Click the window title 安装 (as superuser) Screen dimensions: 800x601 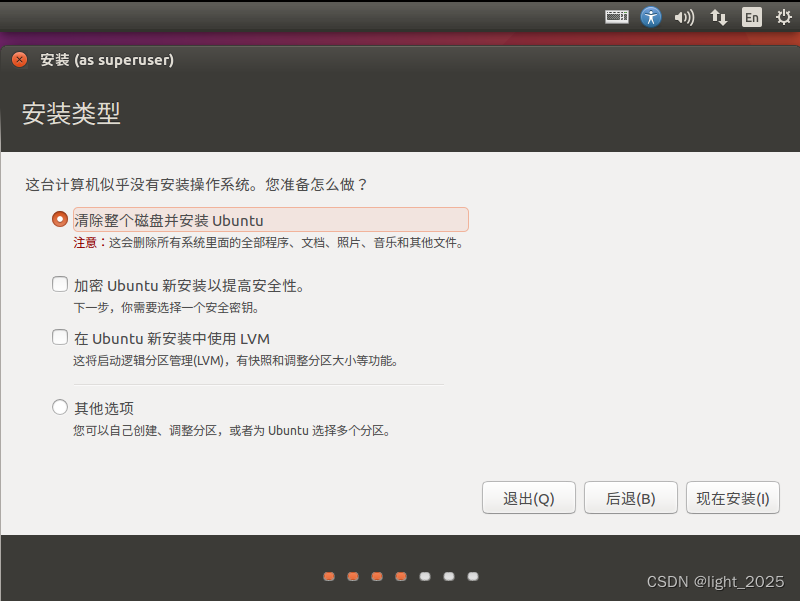coord(107,60)
